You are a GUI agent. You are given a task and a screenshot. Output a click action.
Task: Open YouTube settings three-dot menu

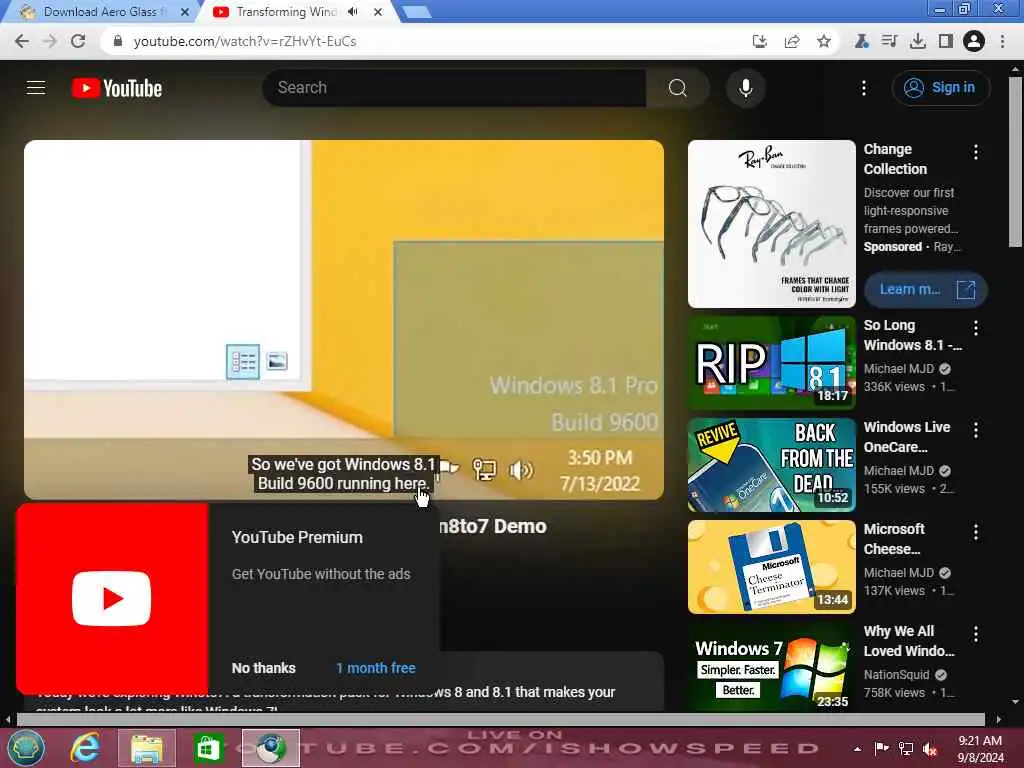pos(864,88)
